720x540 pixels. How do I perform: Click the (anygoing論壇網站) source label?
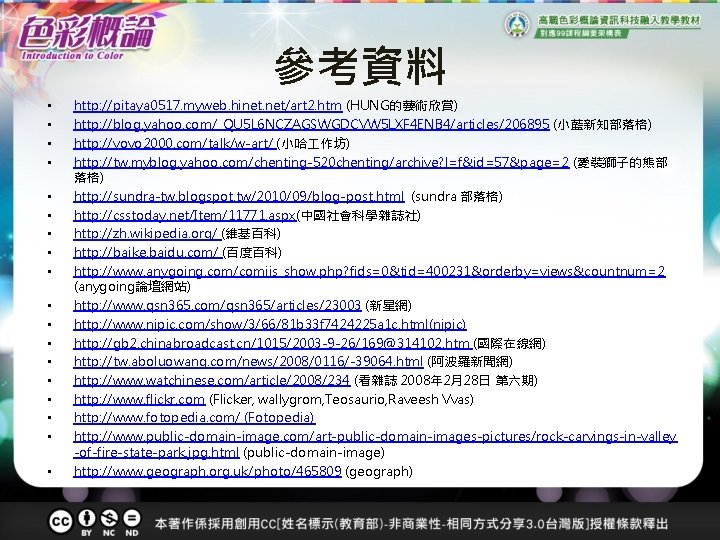[x=132, y=287]
